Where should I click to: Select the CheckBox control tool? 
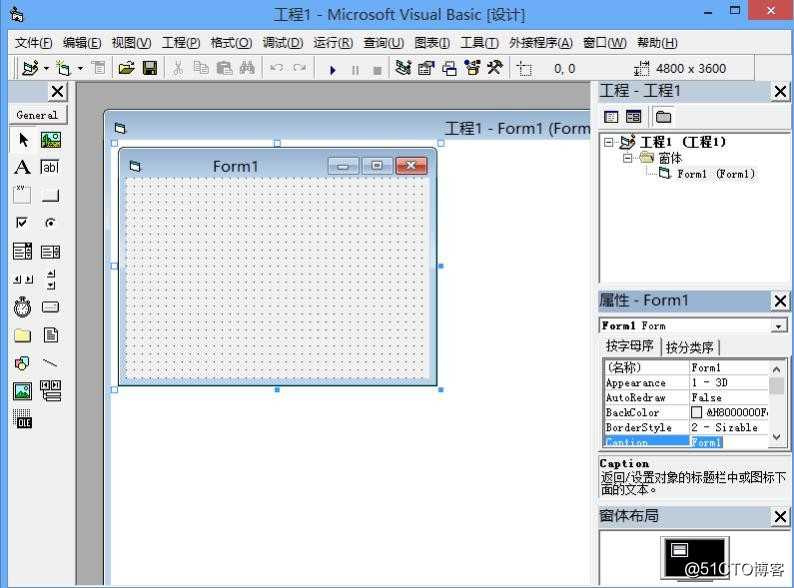click(x=23, y=223)
